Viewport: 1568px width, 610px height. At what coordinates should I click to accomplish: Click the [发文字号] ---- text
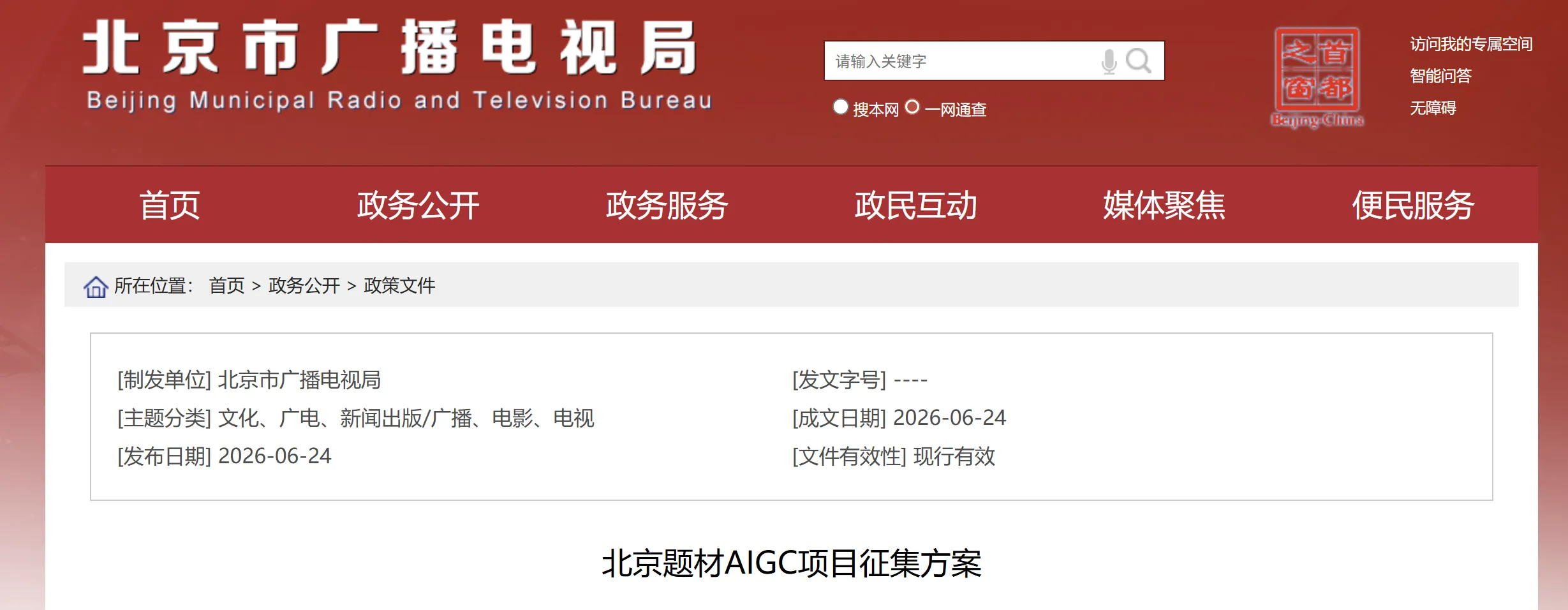[859, 380]
